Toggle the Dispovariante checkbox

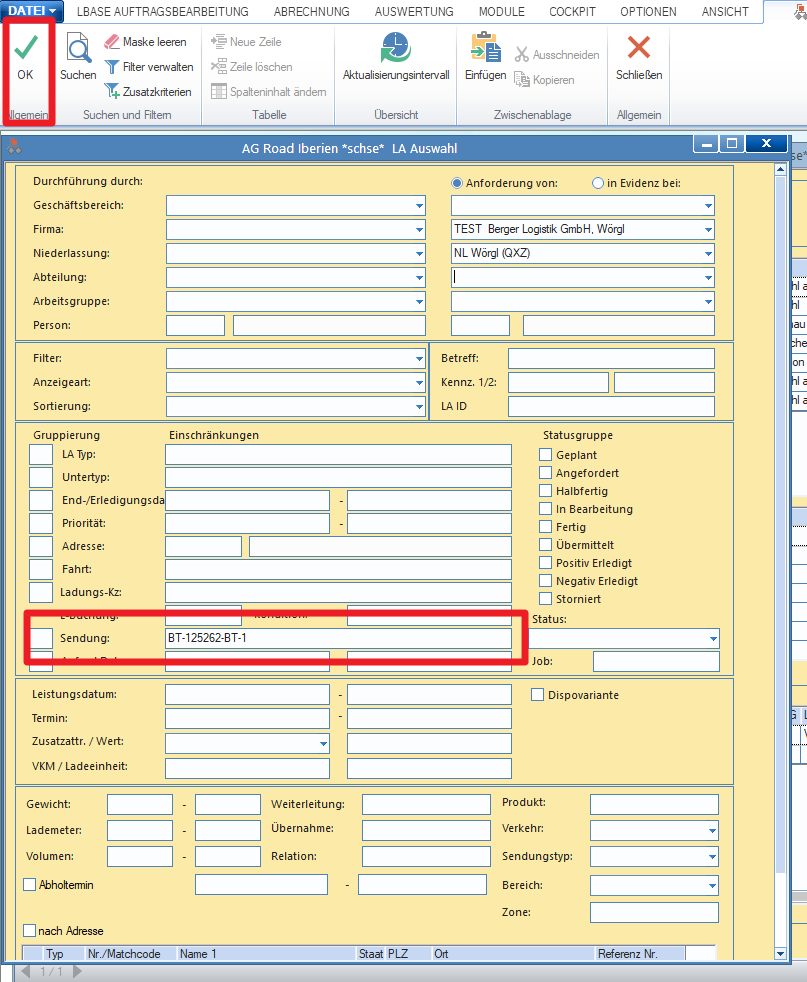(537, 695)
